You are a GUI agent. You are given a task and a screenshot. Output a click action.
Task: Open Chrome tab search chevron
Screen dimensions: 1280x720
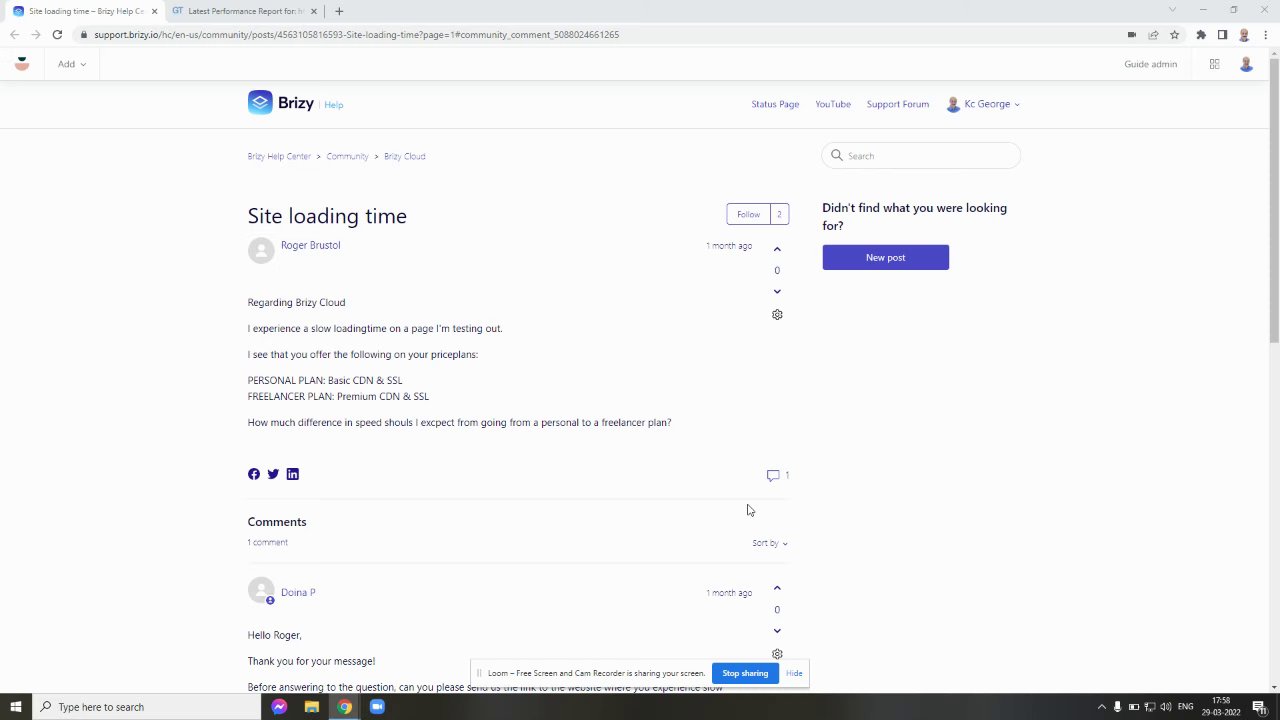(1173, 10)
